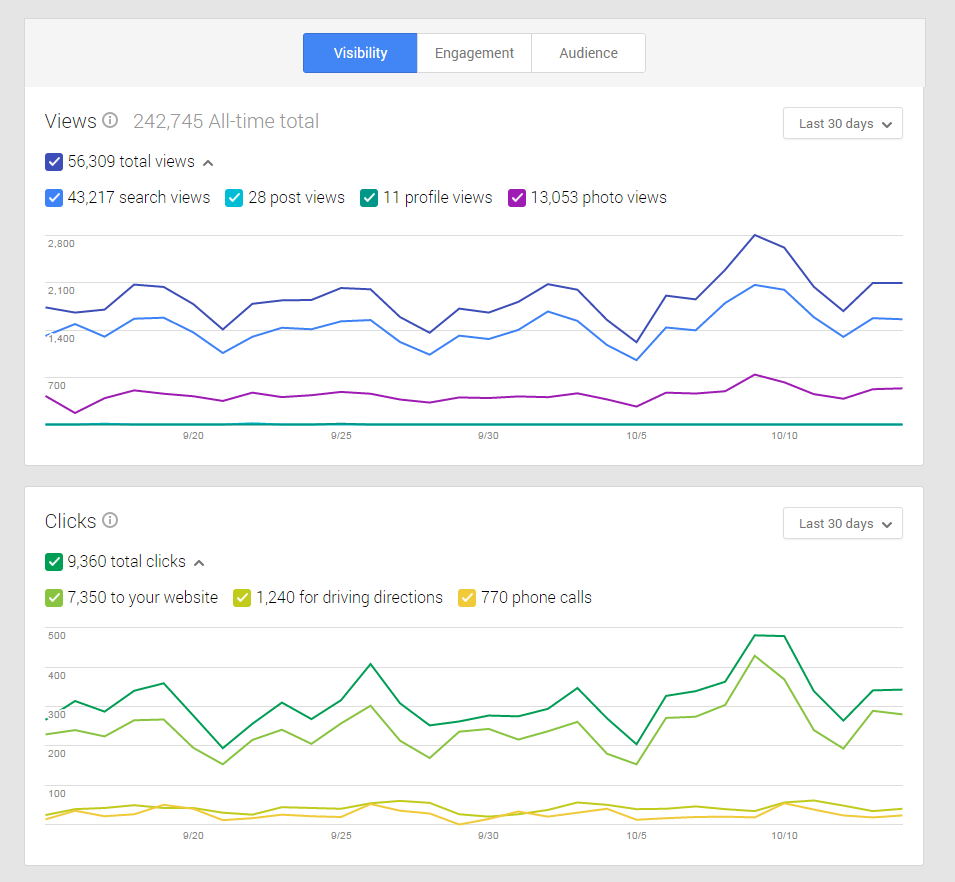Collapse the total views breakdown with its chevron

click(208, 161)
